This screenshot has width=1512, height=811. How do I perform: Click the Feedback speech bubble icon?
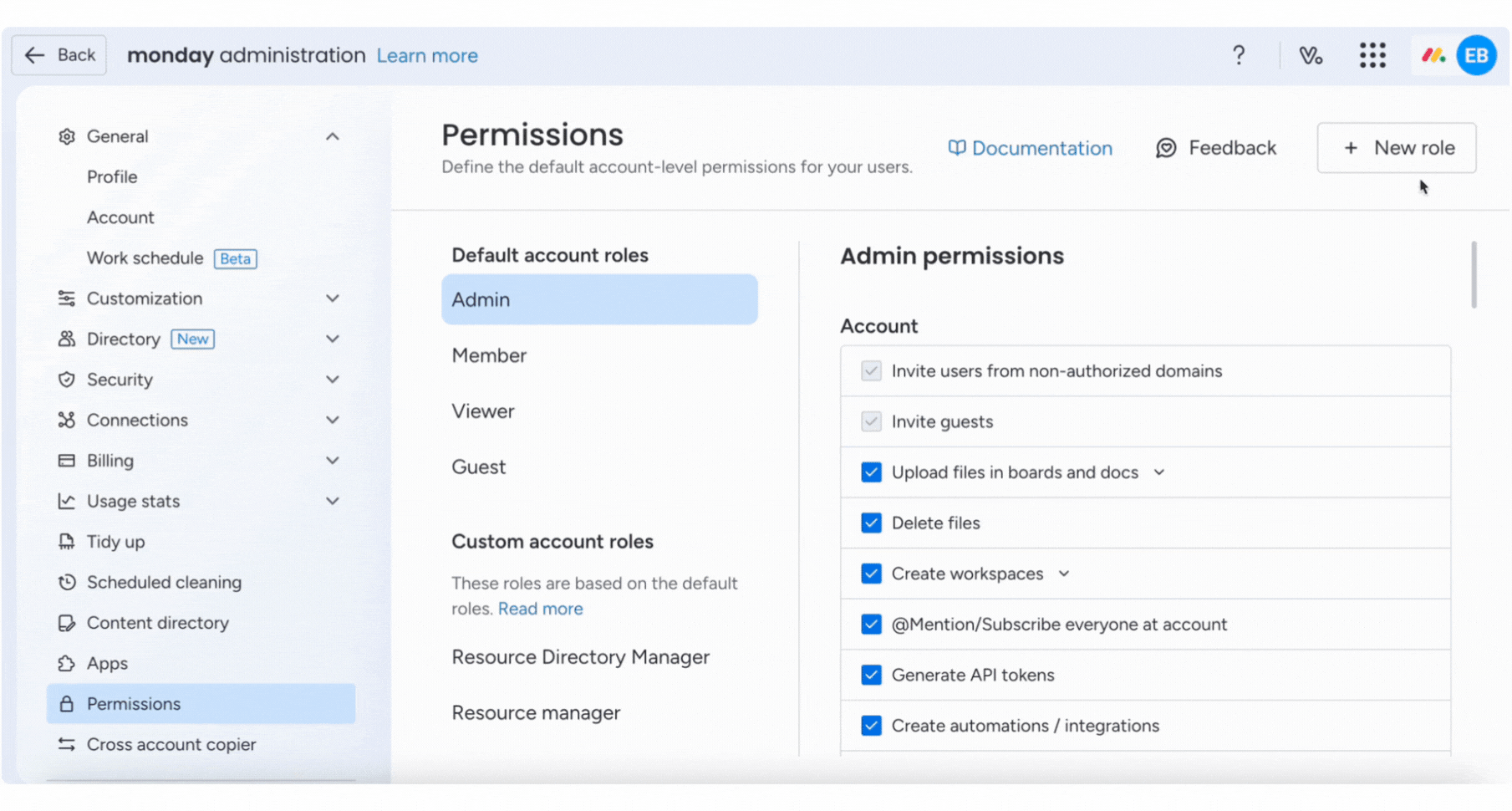(x=1166, y=148)
